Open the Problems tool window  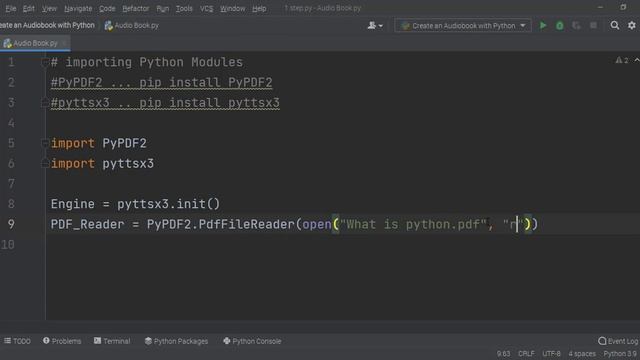(62, 341)
